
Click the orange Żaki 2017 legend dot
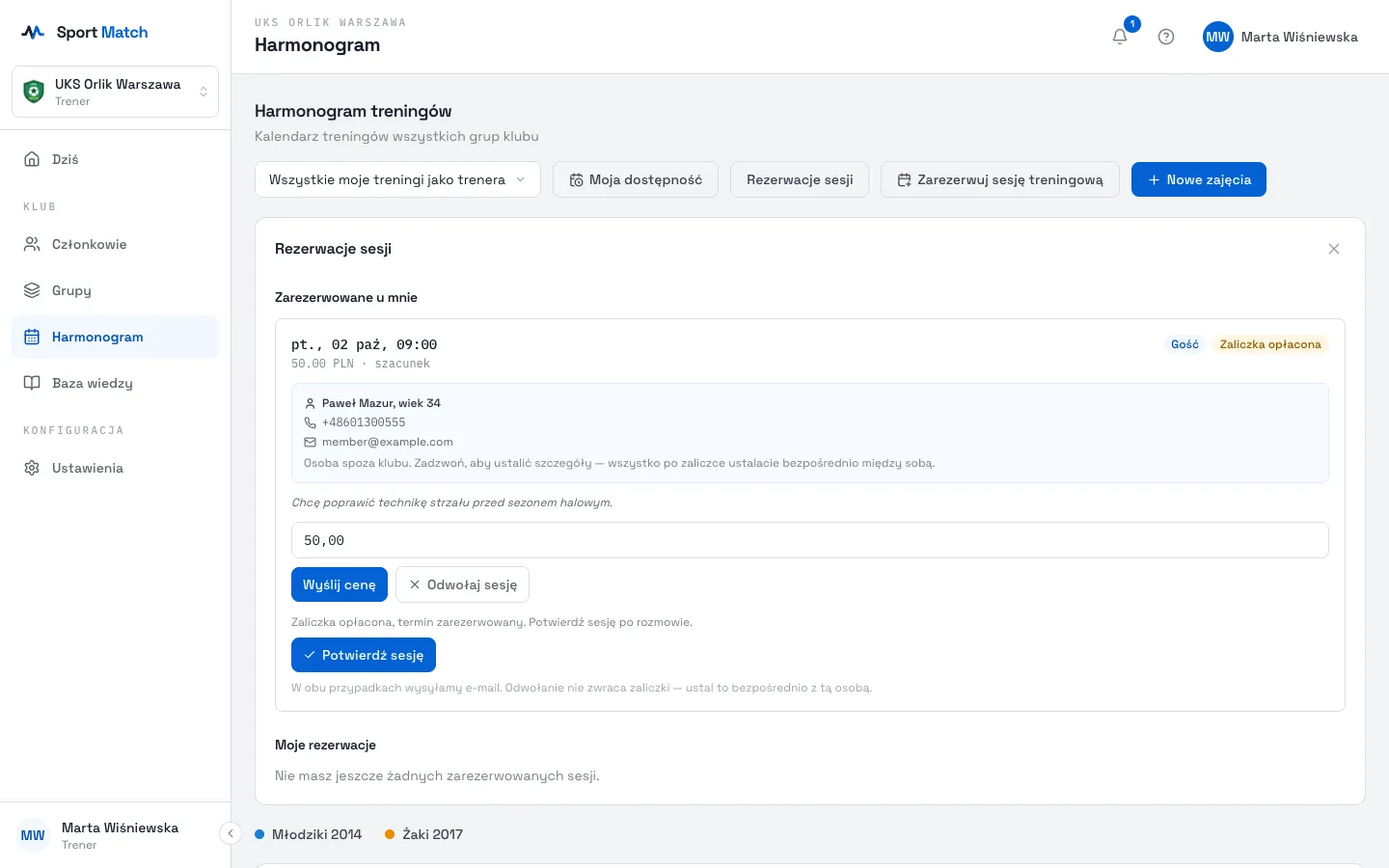coord(390,834)
